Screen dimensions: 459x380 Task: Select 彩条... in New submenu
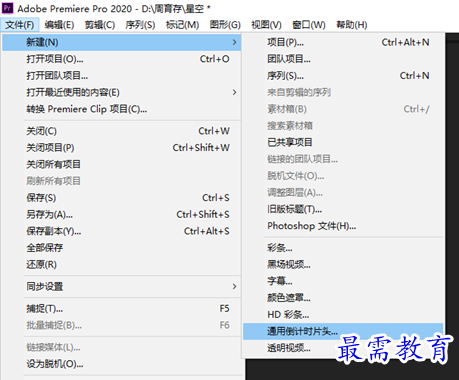pyautogui.click(x=343, y=248)
